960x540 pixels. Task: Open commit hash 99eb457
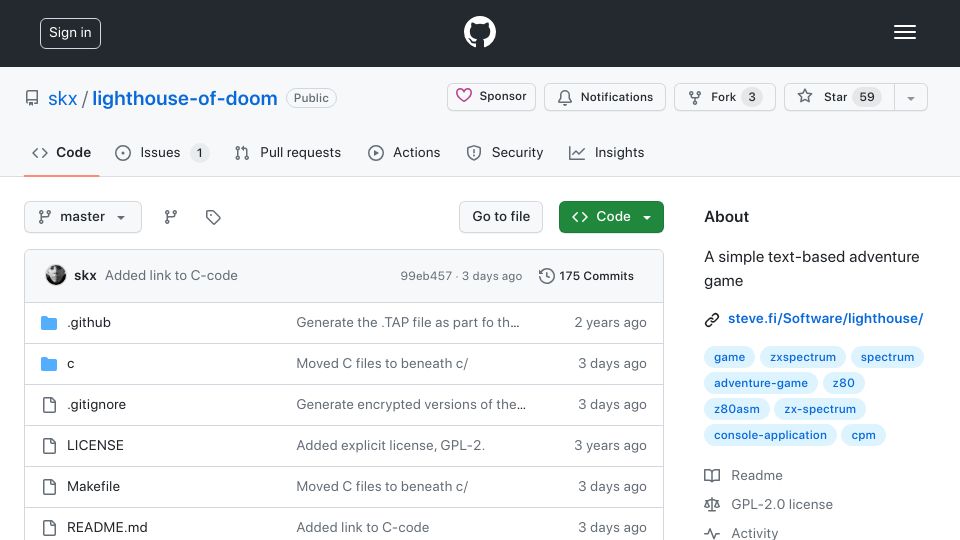pos(426,276)
